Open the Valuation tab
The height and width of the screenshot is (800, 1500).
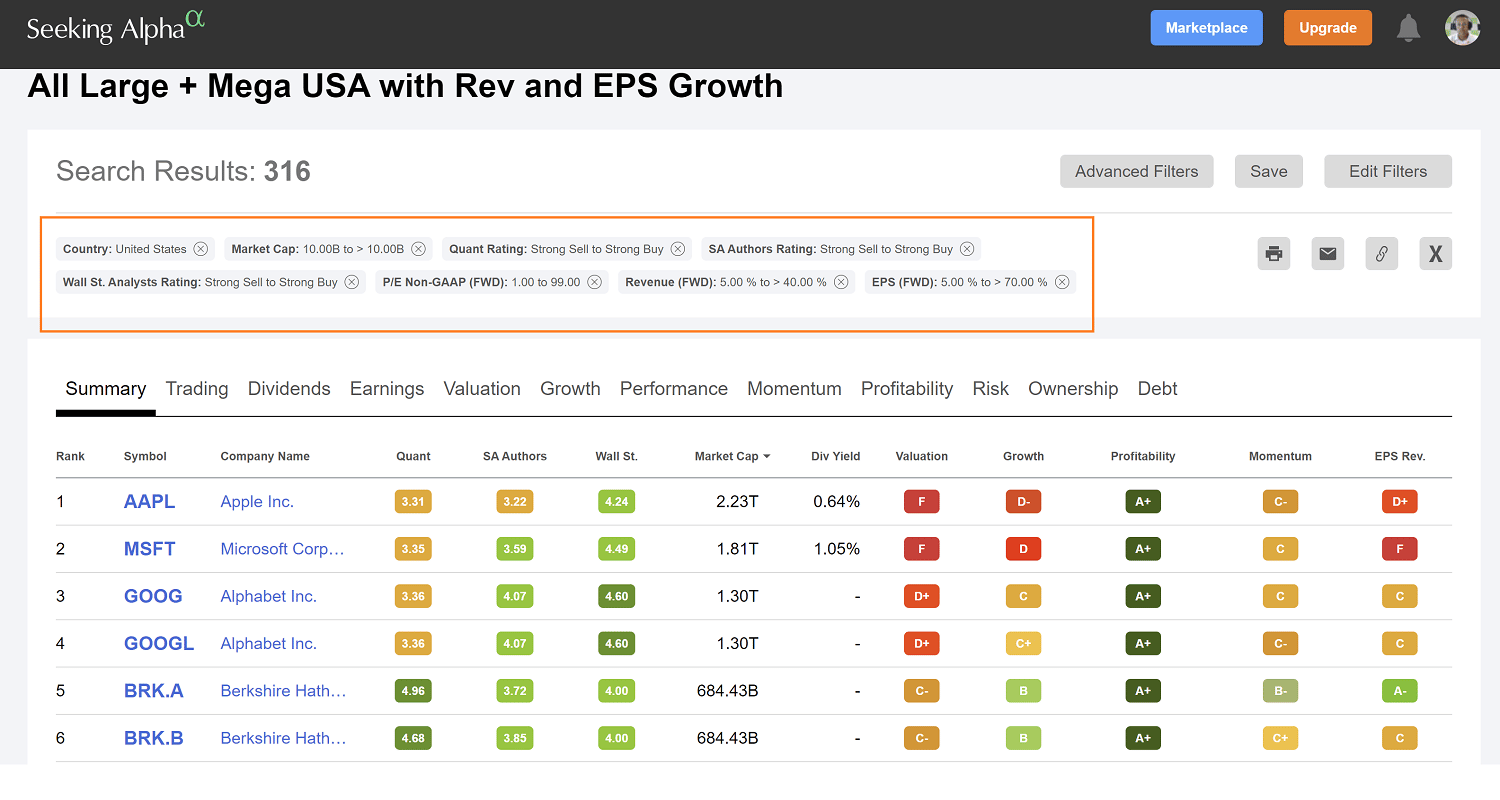point(482,389)
